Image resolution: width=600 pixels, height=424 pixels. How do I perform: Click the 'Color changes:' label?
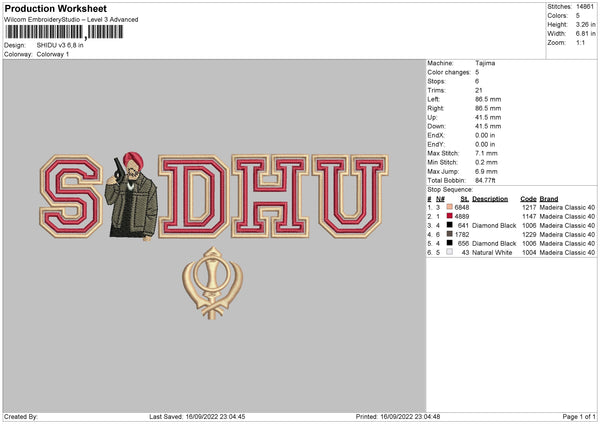(449, 72)
